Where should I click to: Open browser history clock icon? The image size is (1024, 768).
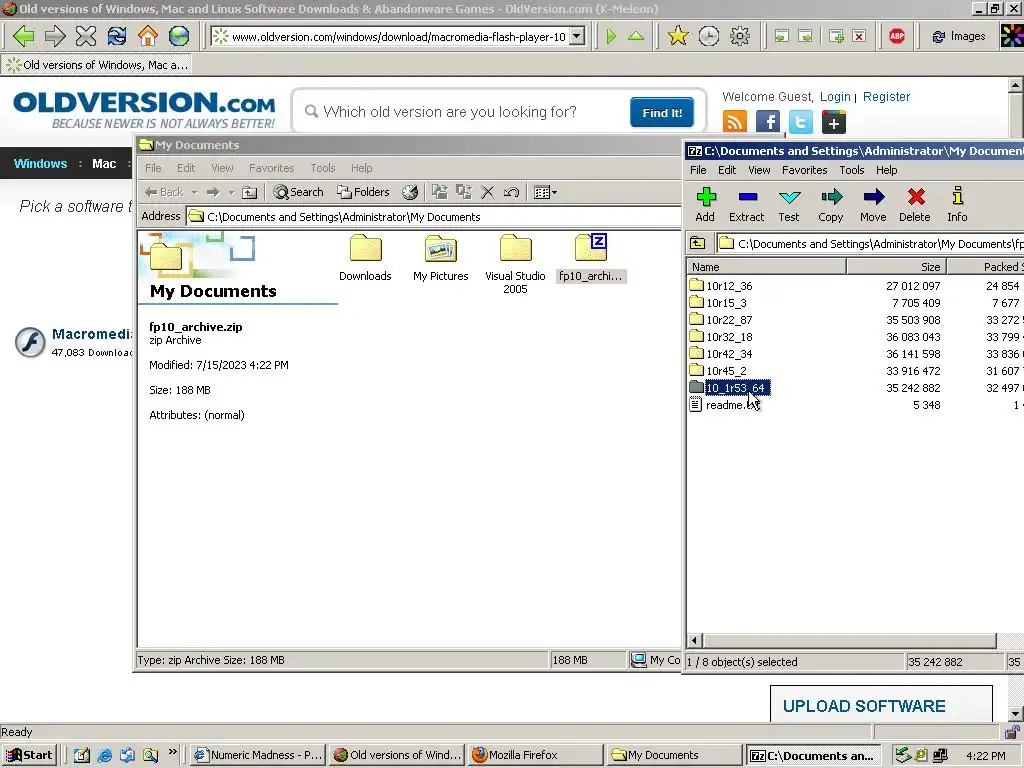pyautogui.click(x=709, y=36)
